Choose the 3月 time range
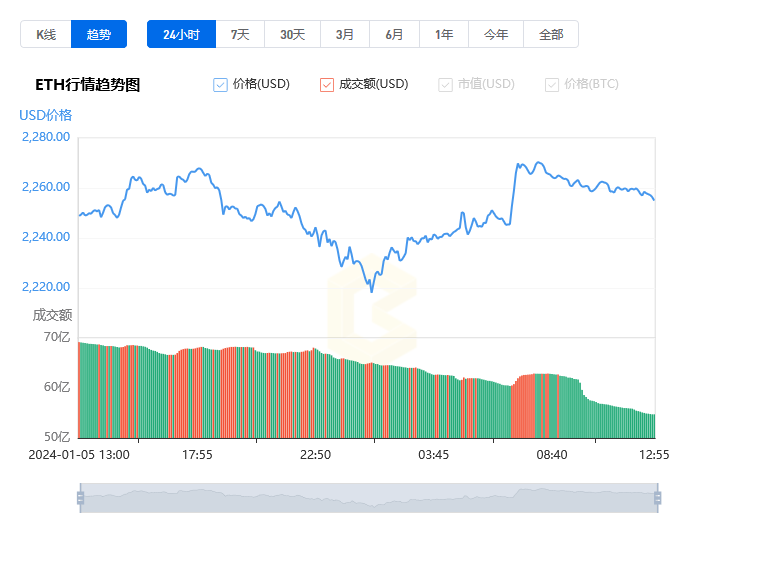The image size is (780, 563). [345, 34]
